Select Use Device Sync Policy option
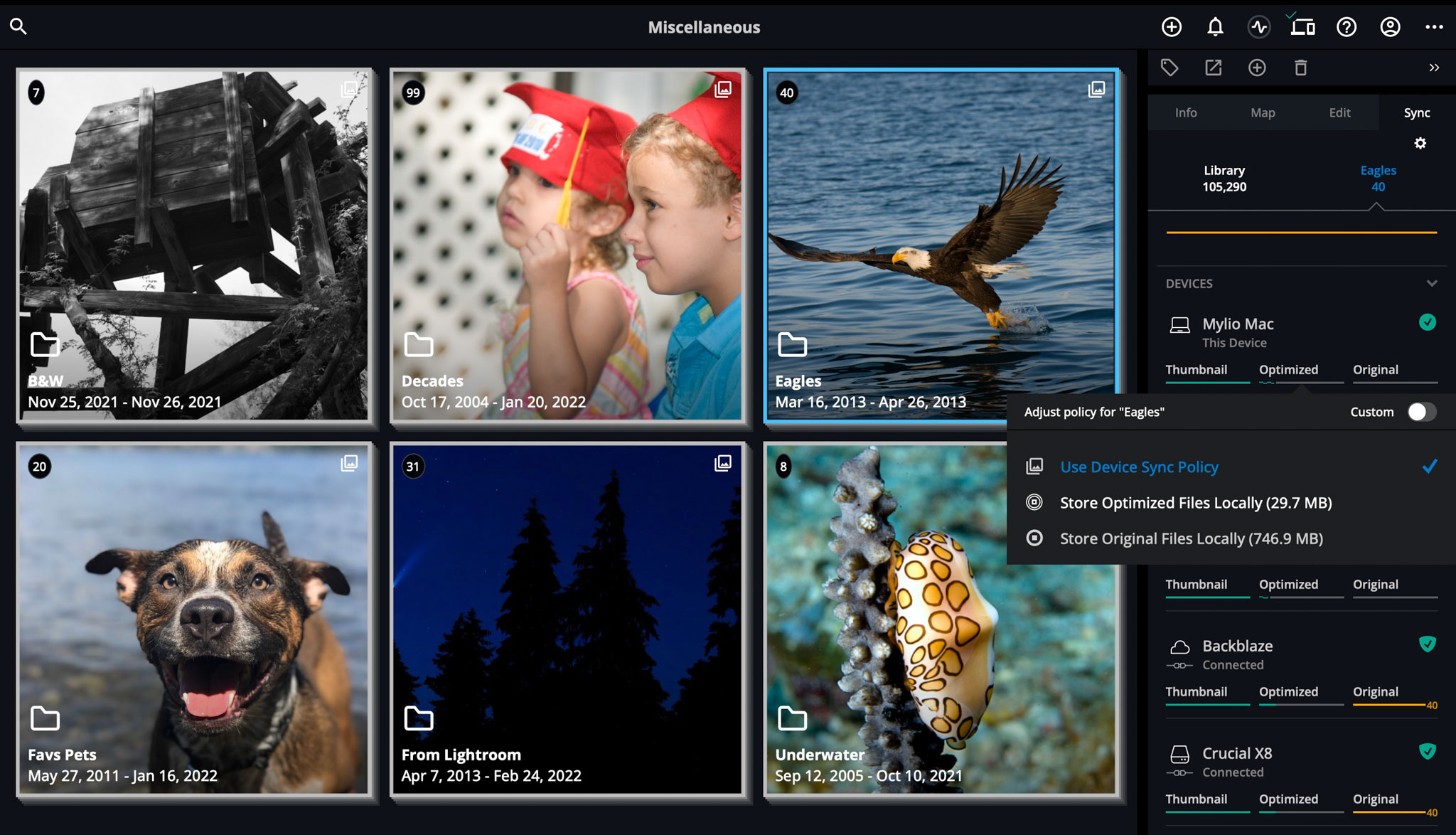 [x=1231, y=467]
